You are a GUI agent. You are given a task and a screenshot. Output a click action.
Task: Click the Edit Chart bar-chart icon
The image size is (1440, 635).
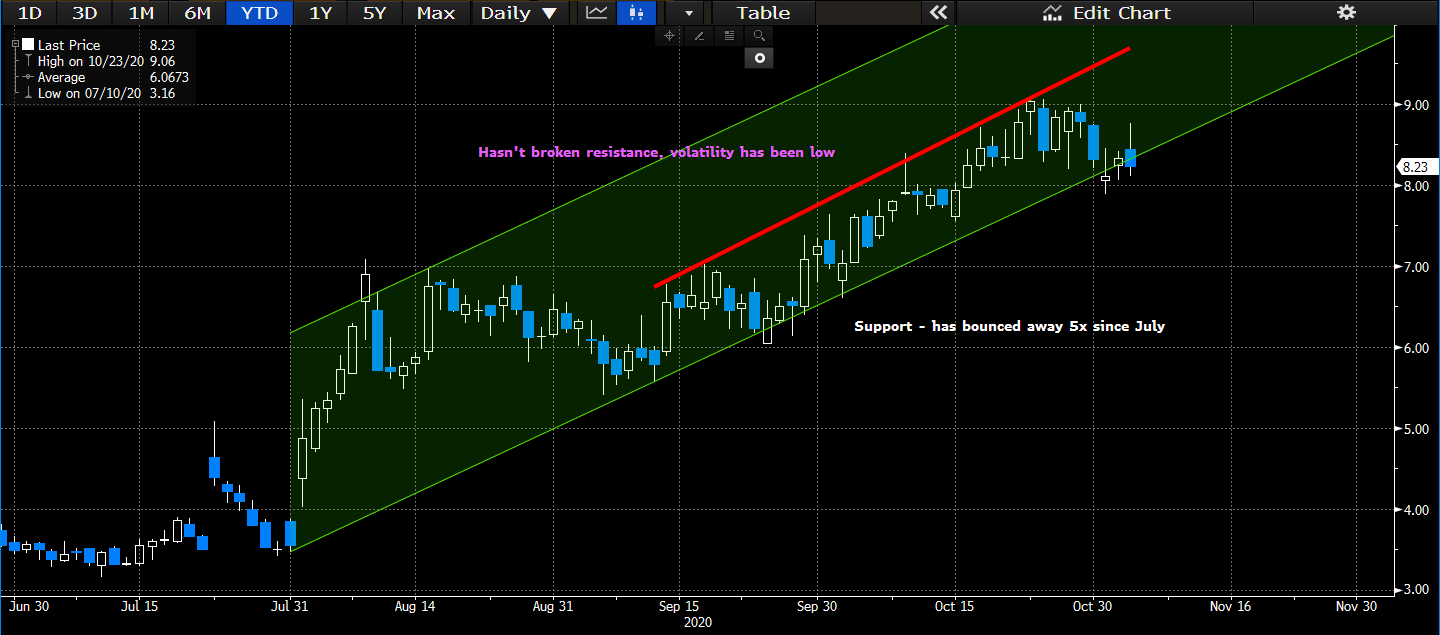click(1051, 13)
